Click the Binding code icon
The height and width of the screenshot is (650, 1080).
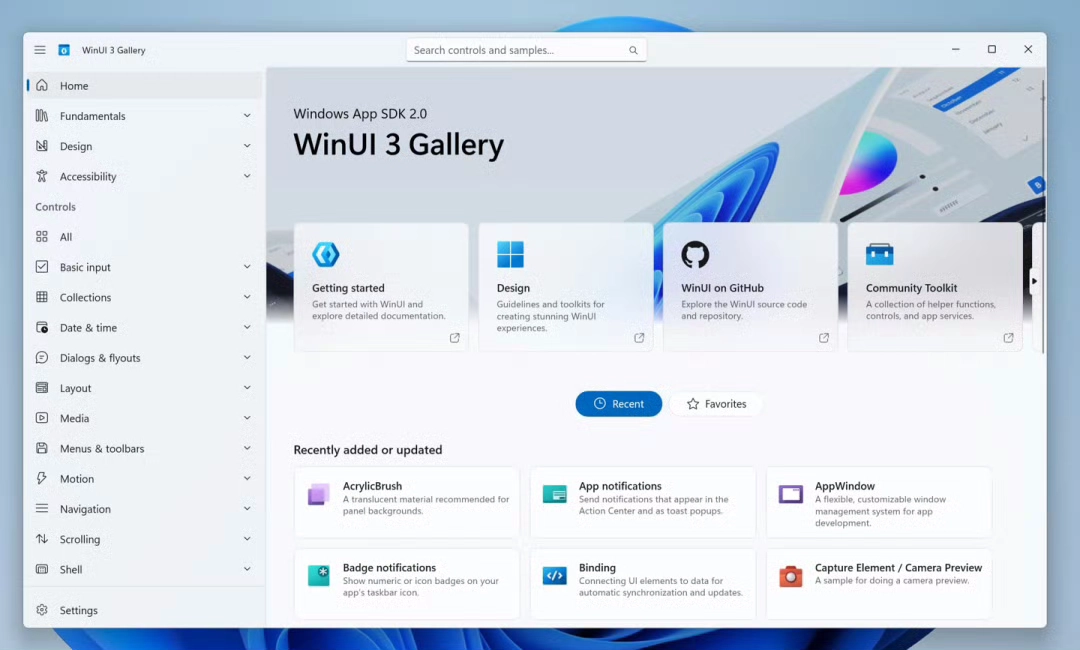tap(554, 576)
